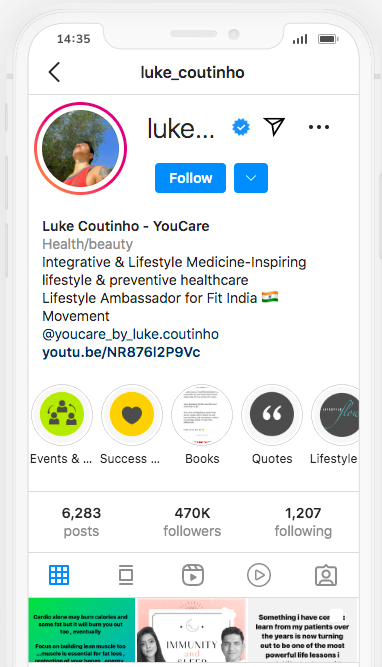Switch to the Reels tab
This screenshot has width=382, height=667.
pyautogui.click(x=193, y=575)
